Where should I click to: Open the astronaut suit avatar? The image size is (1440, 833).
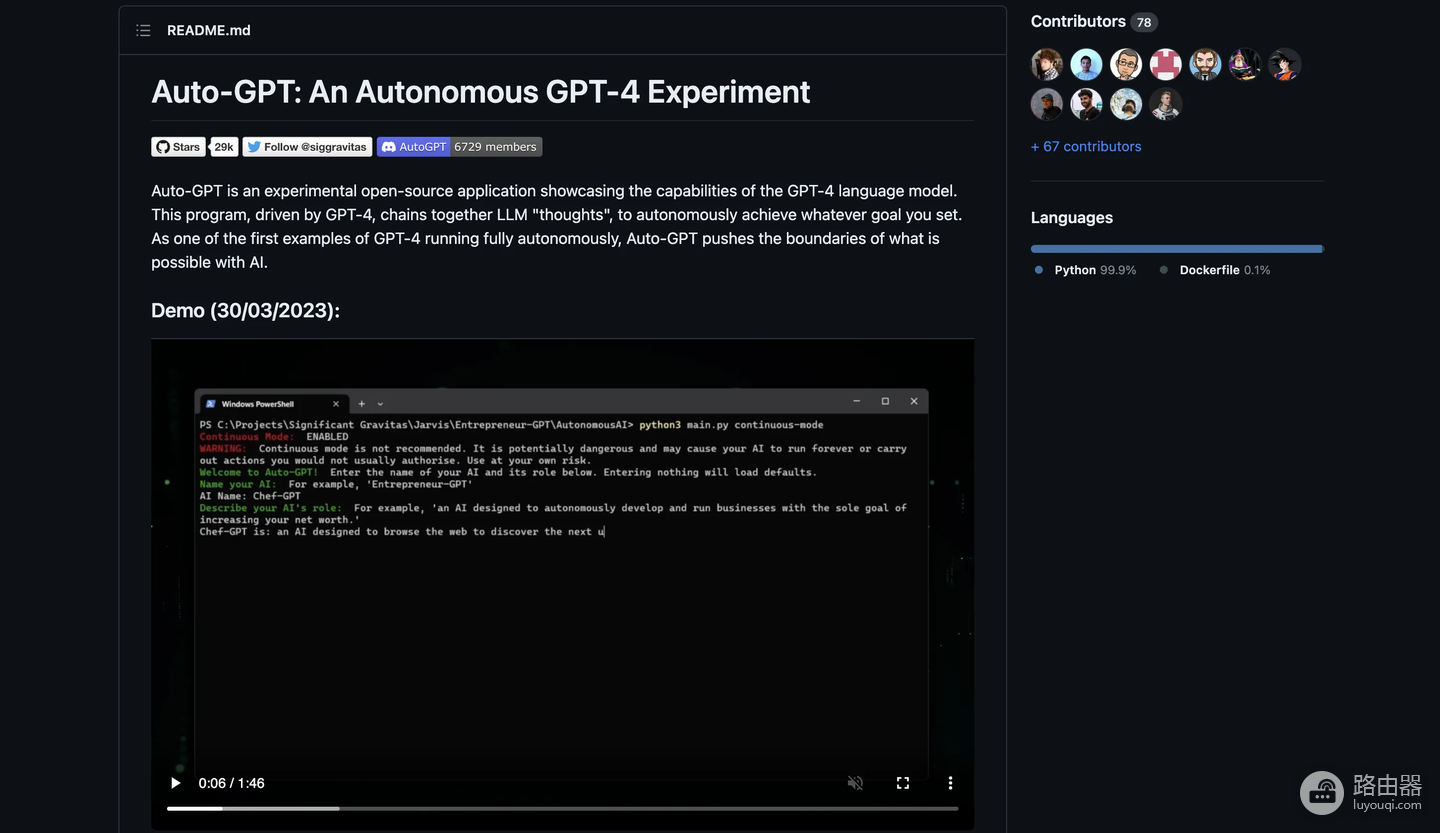coord(1165,104)
